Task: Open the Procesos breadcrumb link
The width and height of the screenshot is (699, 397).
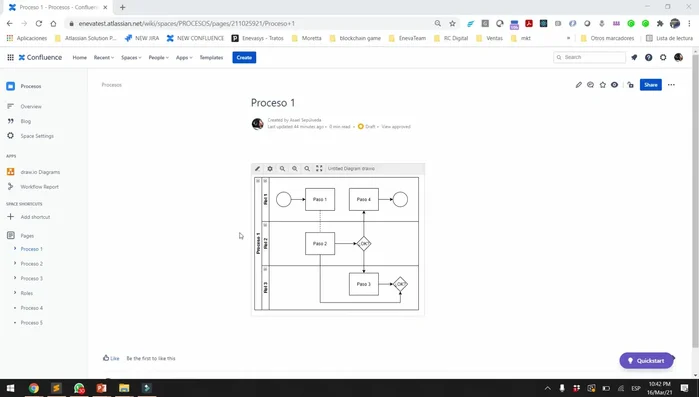Action: 111,85
